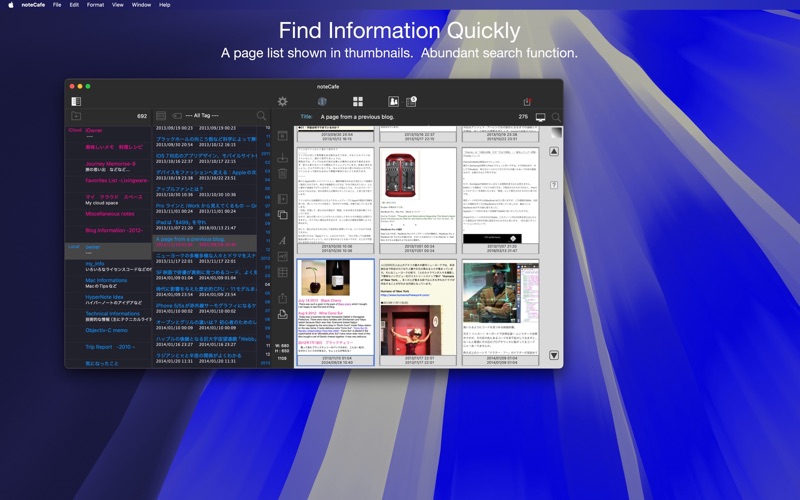800x500 pixels.
Task: Click the globe icon in the toolbar
Action: tap(322, 102)
